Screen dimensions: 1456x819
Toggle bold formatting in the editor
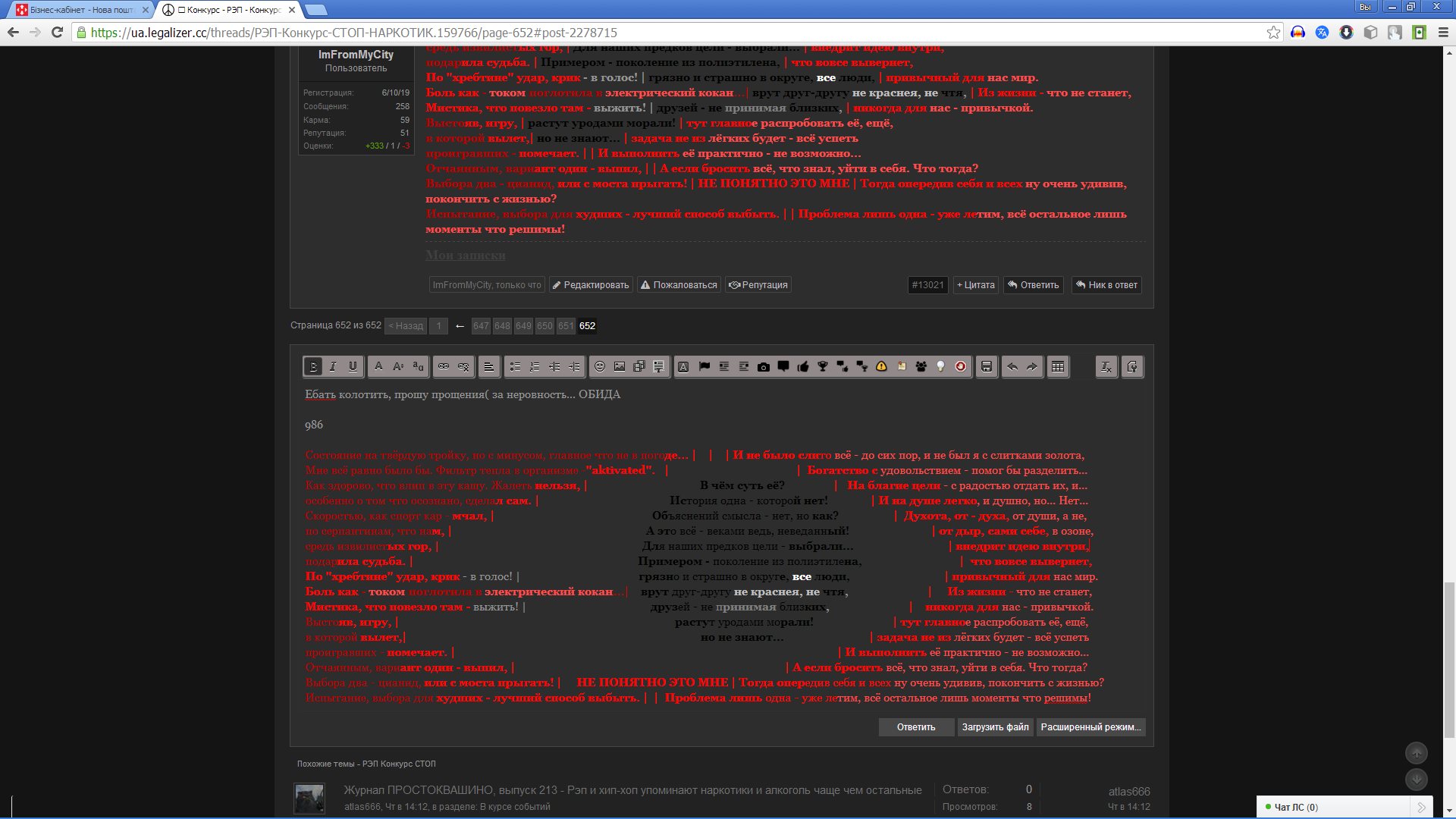[x=313, y=367]
